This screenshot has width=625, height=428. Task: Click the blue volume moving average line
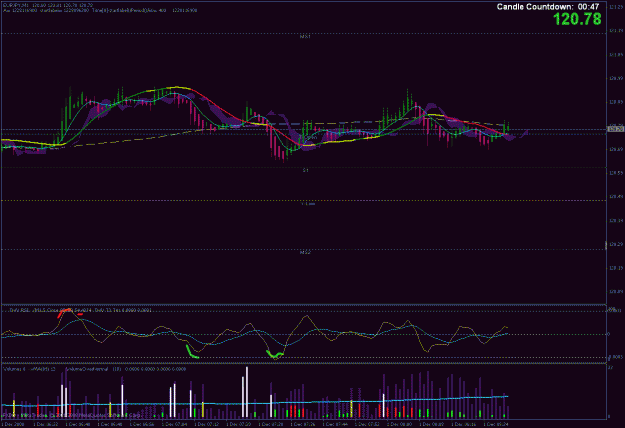[255, 403]
